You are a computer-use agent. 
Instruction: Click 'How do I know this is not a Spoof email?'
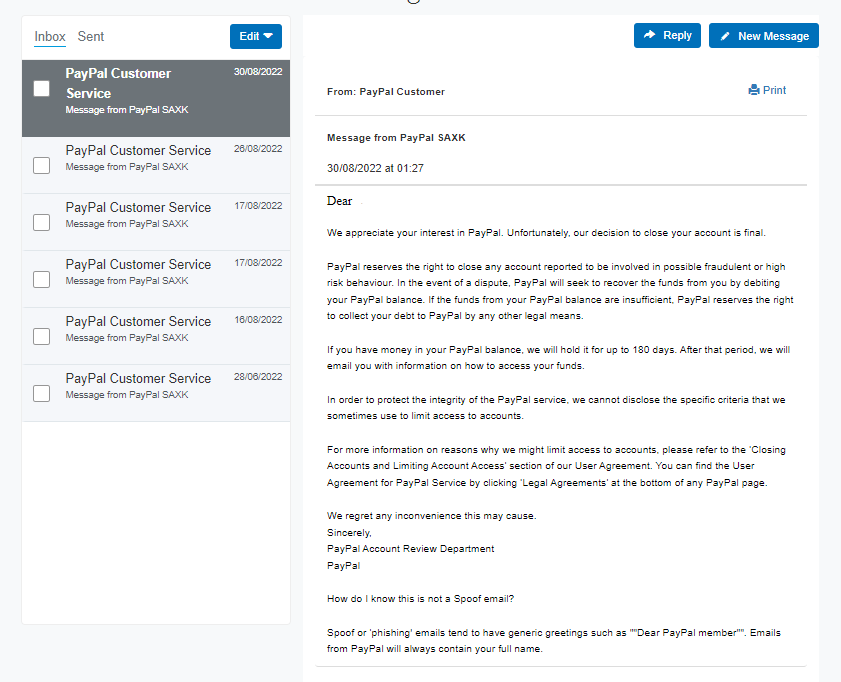(420, 599)
